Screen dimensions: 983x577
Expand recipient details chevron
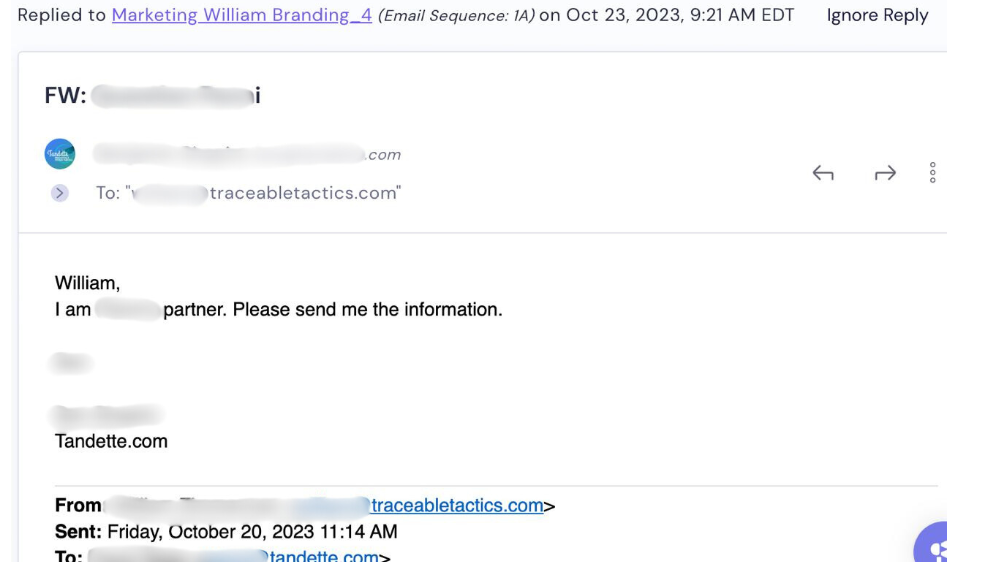60,193
